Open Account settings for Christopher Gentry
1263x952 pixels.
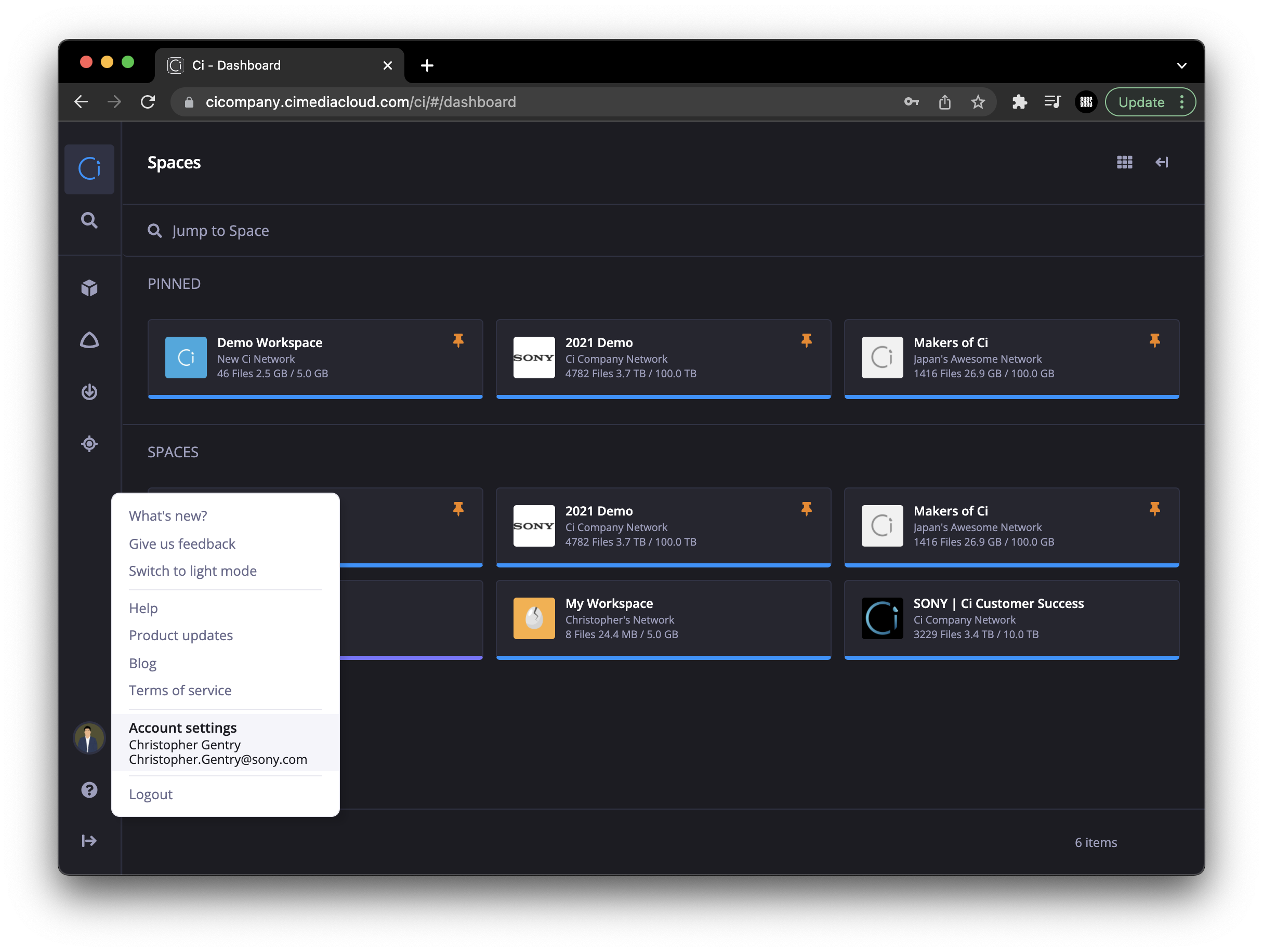[x=226, y=743]
